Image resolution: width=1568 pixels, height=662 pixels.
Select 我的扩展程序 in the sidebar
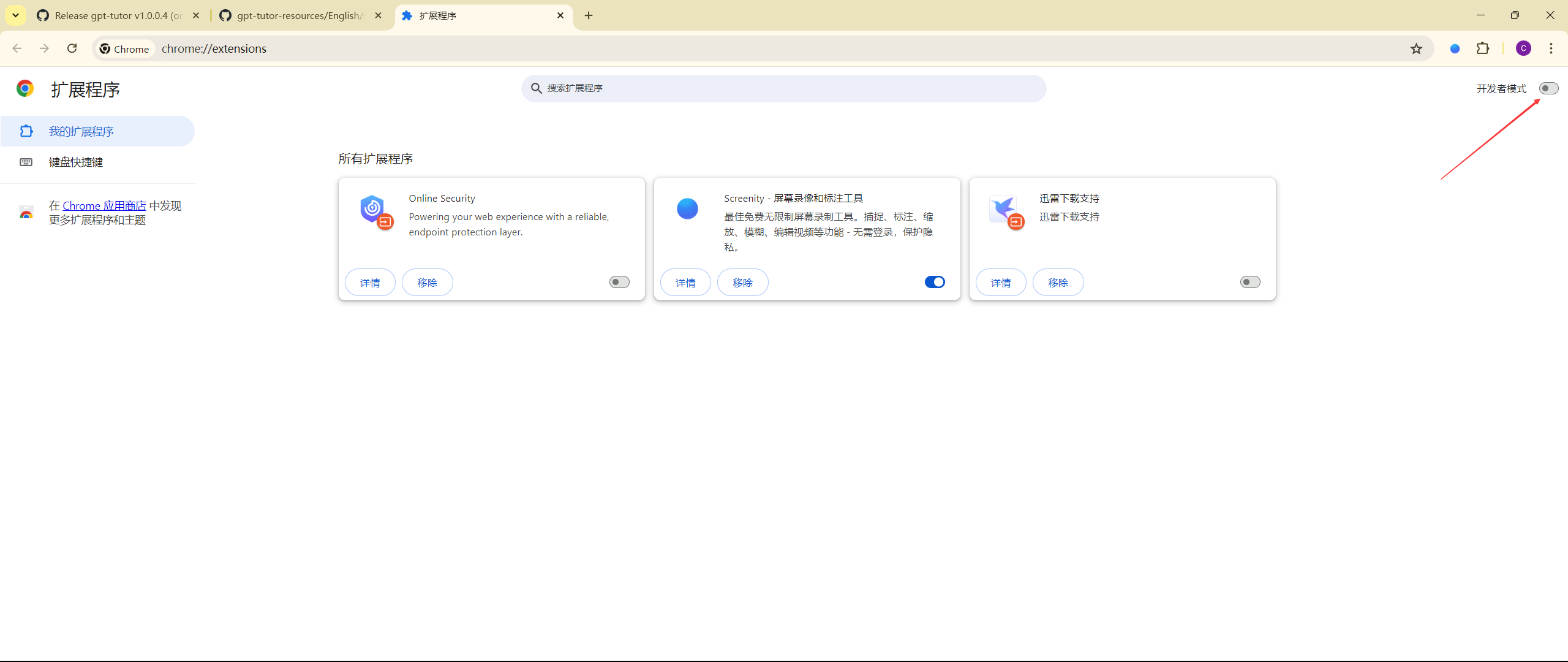(x=81, y=131)
